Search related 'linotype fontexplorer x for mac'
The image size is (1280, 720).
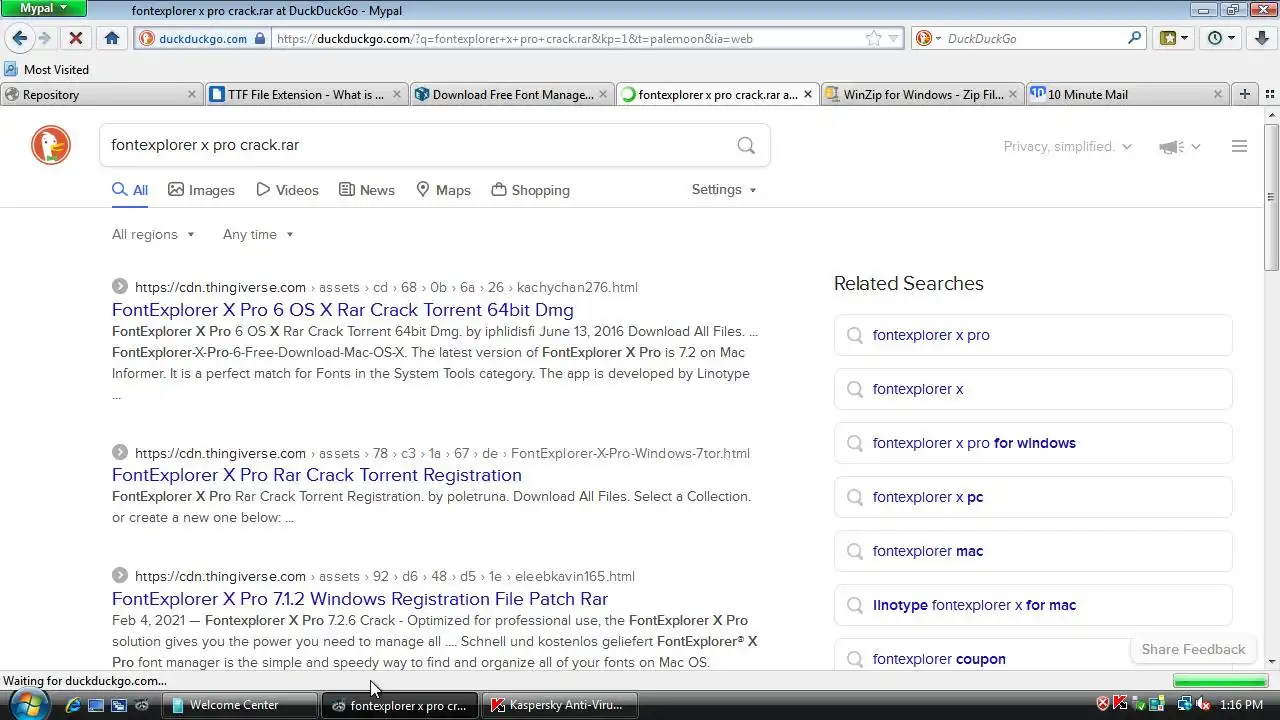click(x=1033, y=605)
